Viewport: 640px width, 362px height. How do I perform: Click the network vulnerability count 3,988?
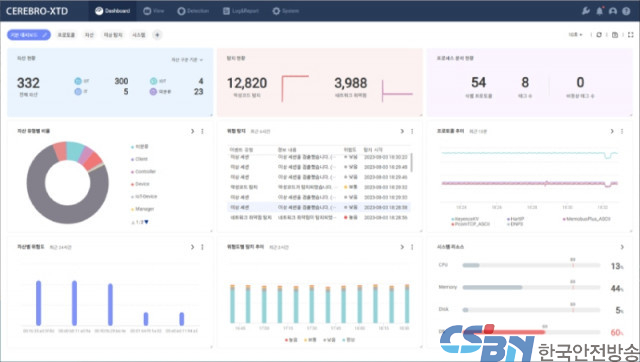tap(351, 83)
